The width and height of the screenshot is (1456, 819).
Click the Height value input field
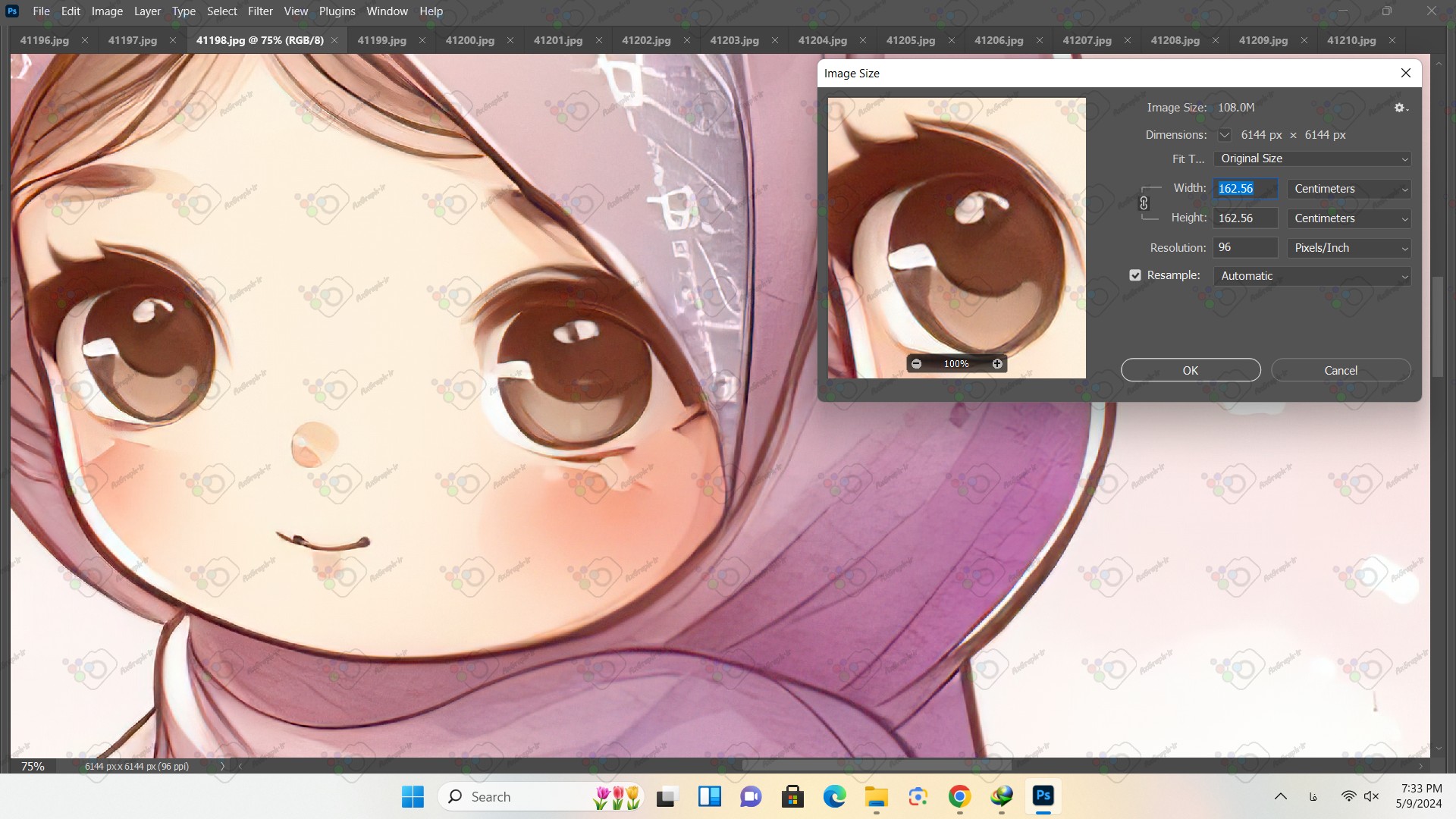(x=1244, y=218)
